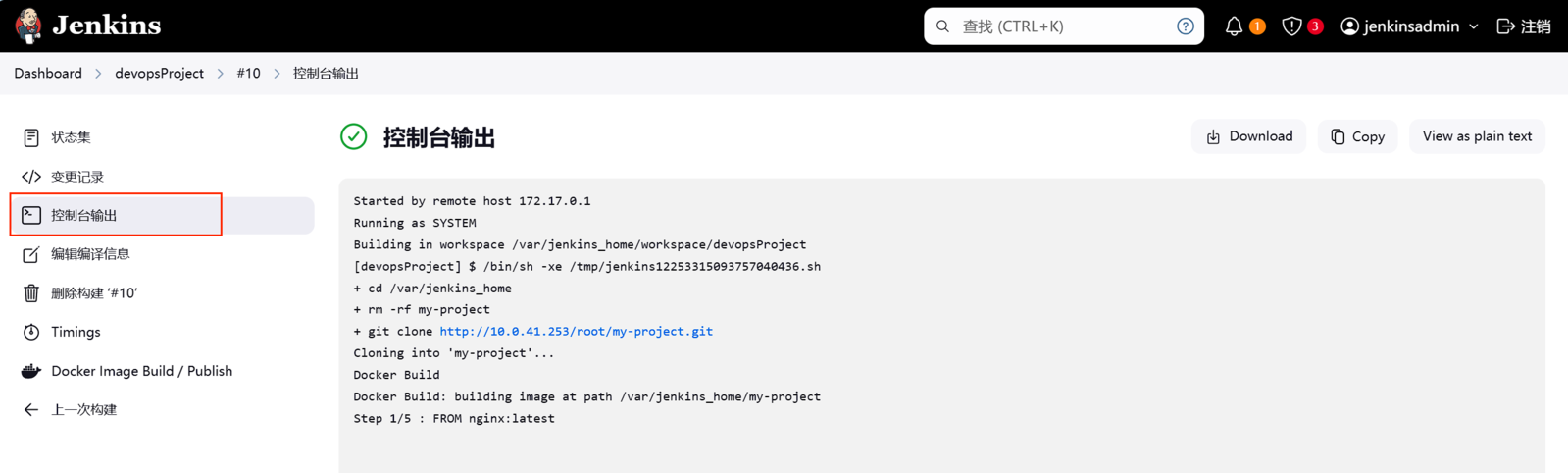Screen dimensions: 1568x473
Task: Click the logout door arrow icon
Action: coord(1505,26)
